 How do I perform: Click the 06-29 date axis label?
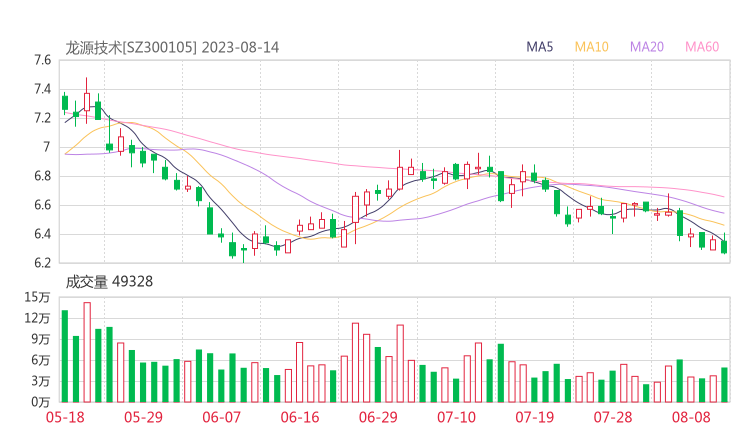tap(378, 417)
